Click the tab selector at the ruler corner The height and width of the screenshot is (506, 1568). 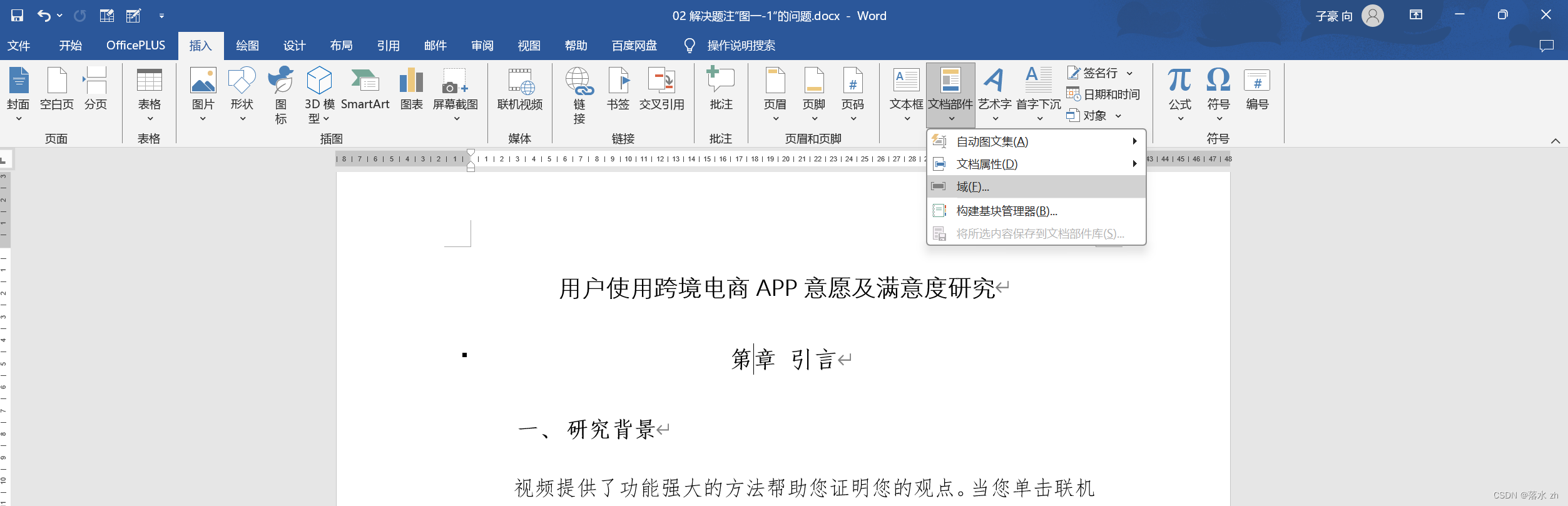(5, 159)
